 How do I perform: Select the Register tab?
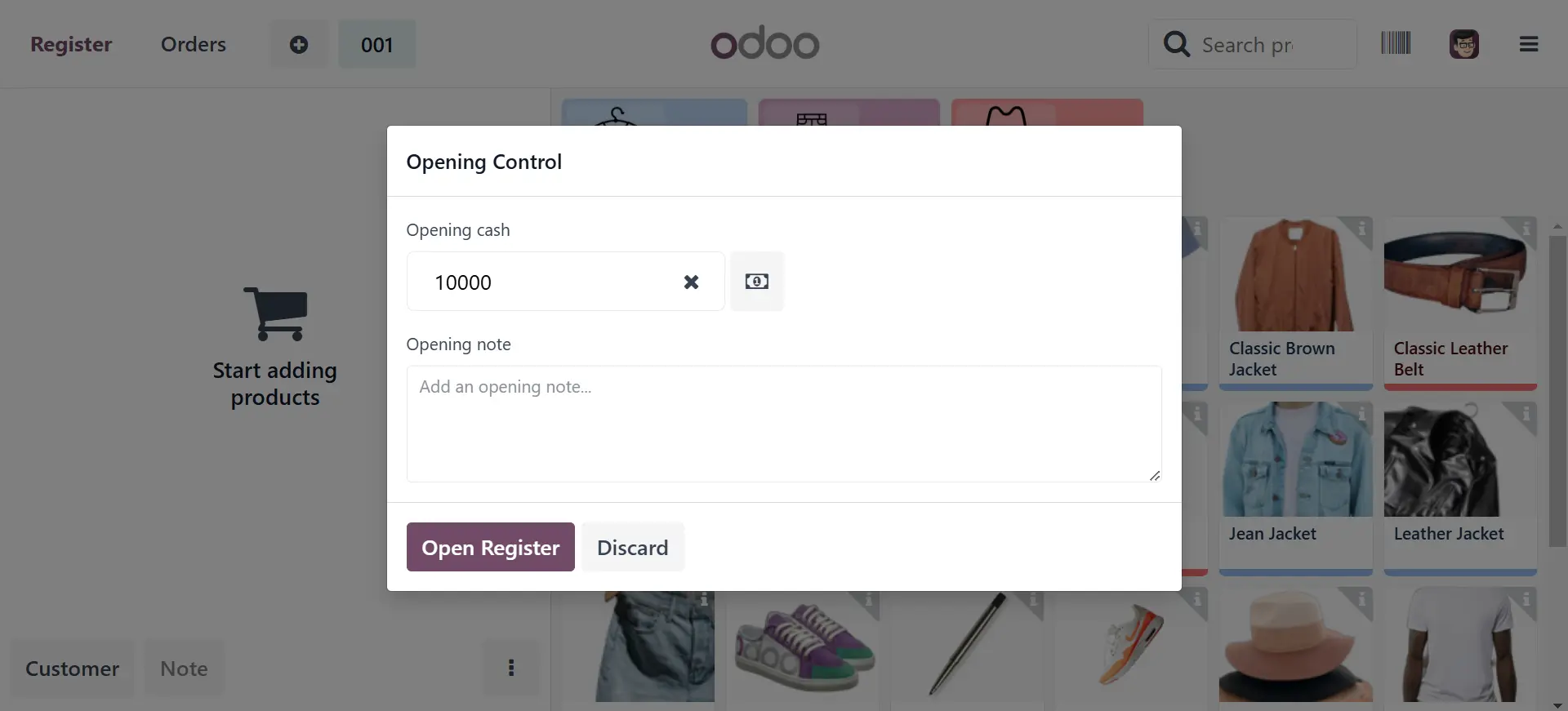[x=71, y=44]
